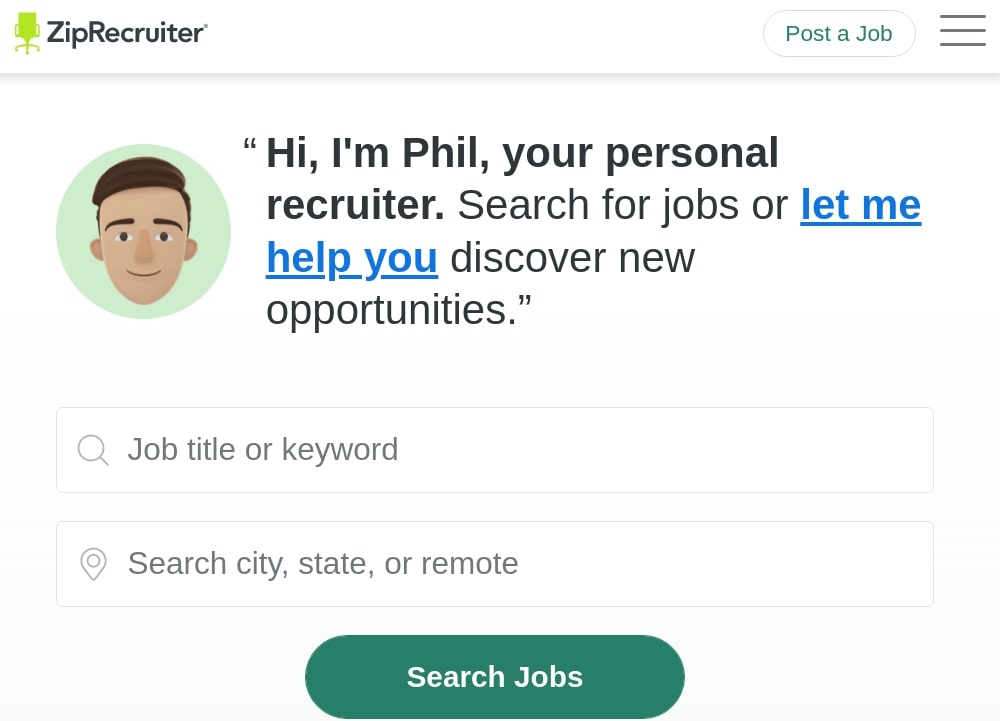The width and height of the screenshot is (1000, 721).
Task: Click the "your personal" heading text
Action: pyautogui.click(x=640, y=154)
